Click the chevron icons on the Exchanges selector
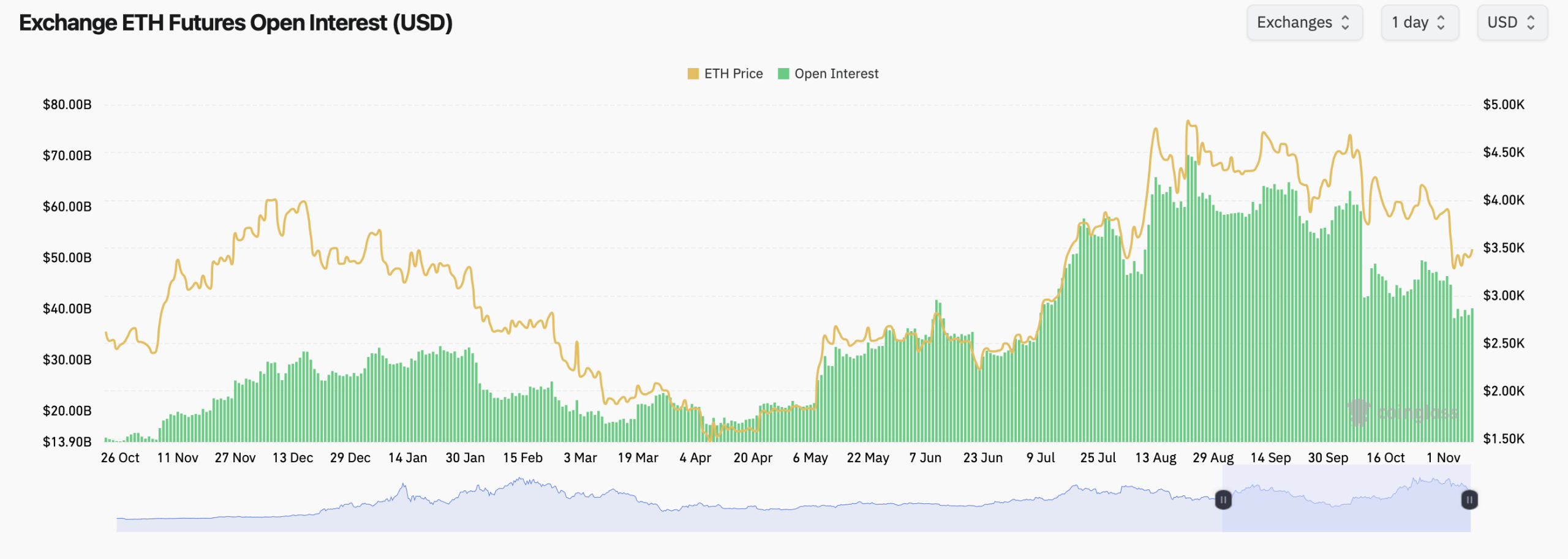This screenshot has height=559, width=1568. (x=1346, y=22)
